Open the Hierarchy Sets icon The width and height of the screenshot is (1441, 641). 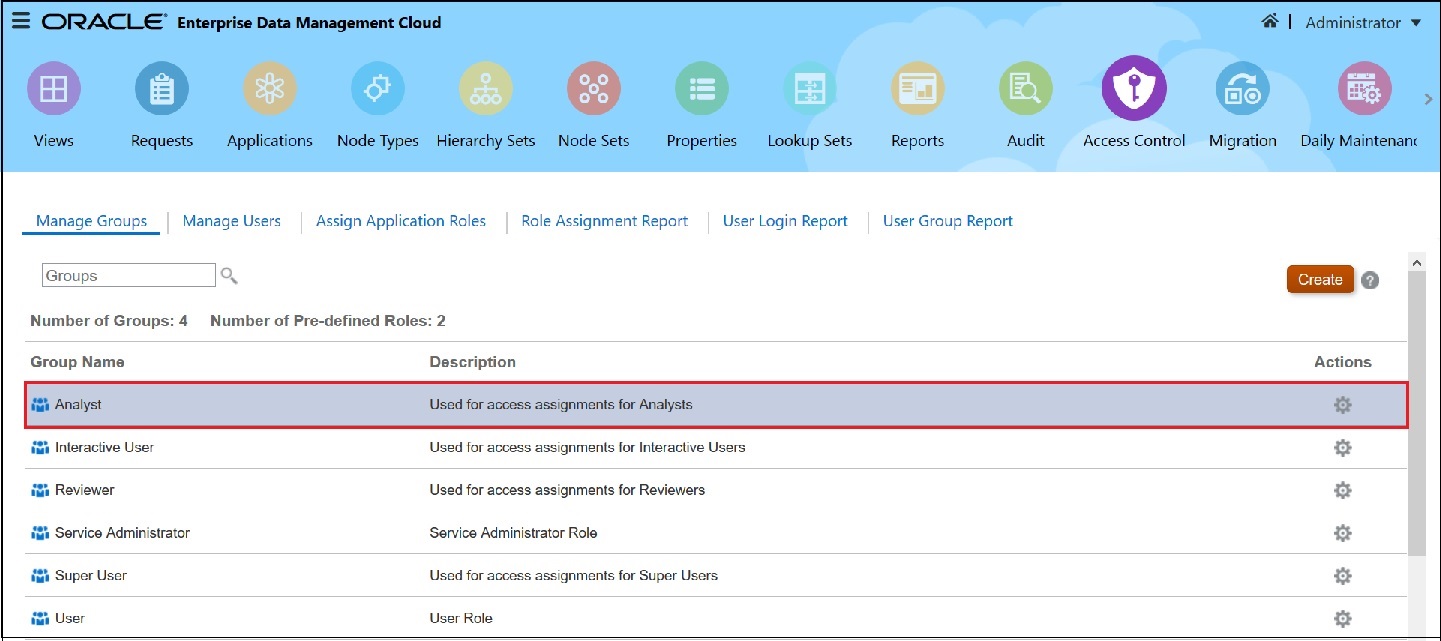[486, 90]
